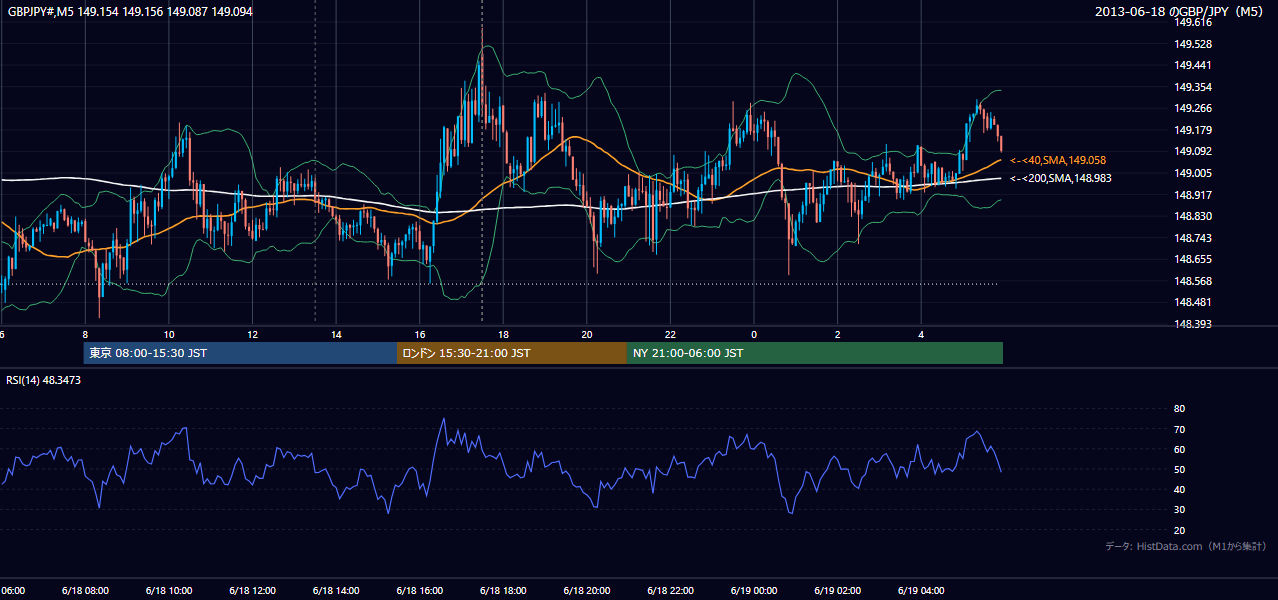
Task: Click hour label 12 under the price chart
Action: pyautogui.click(x=253, y=335)
